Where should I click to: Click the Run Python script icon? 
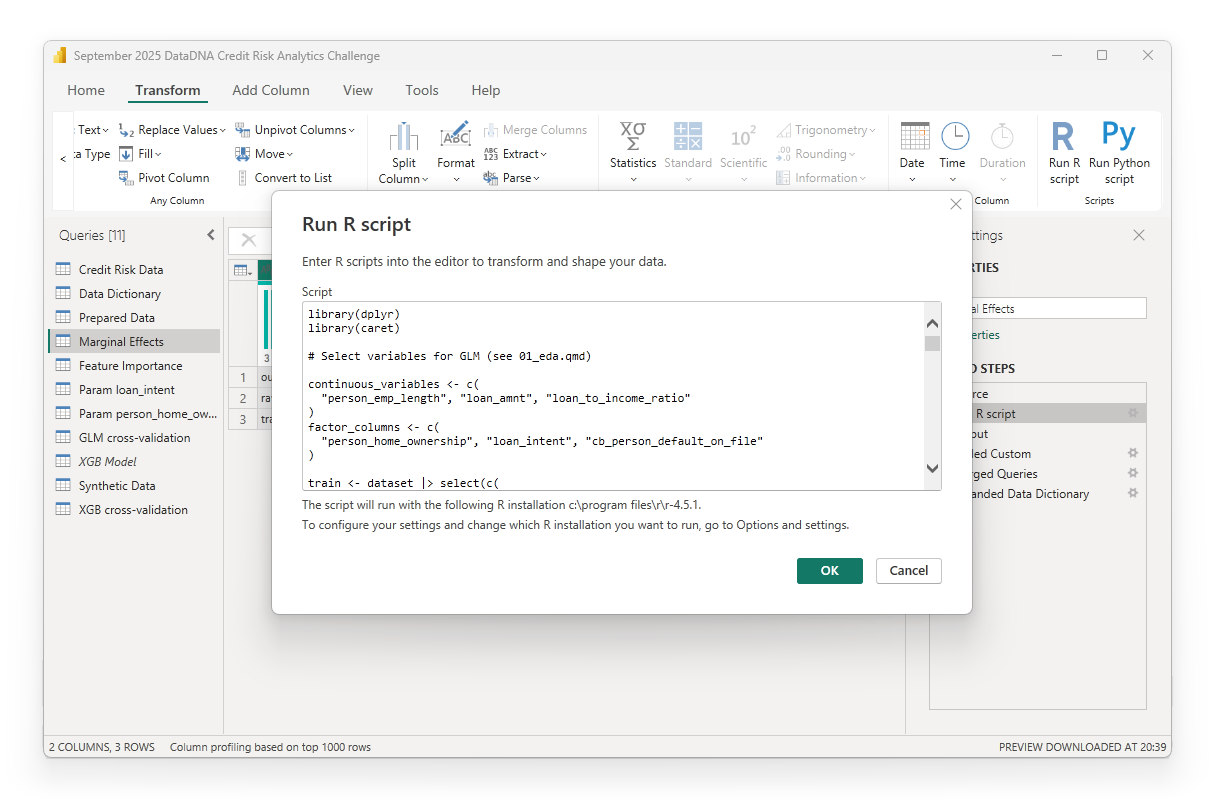[x=1118, y=137]
